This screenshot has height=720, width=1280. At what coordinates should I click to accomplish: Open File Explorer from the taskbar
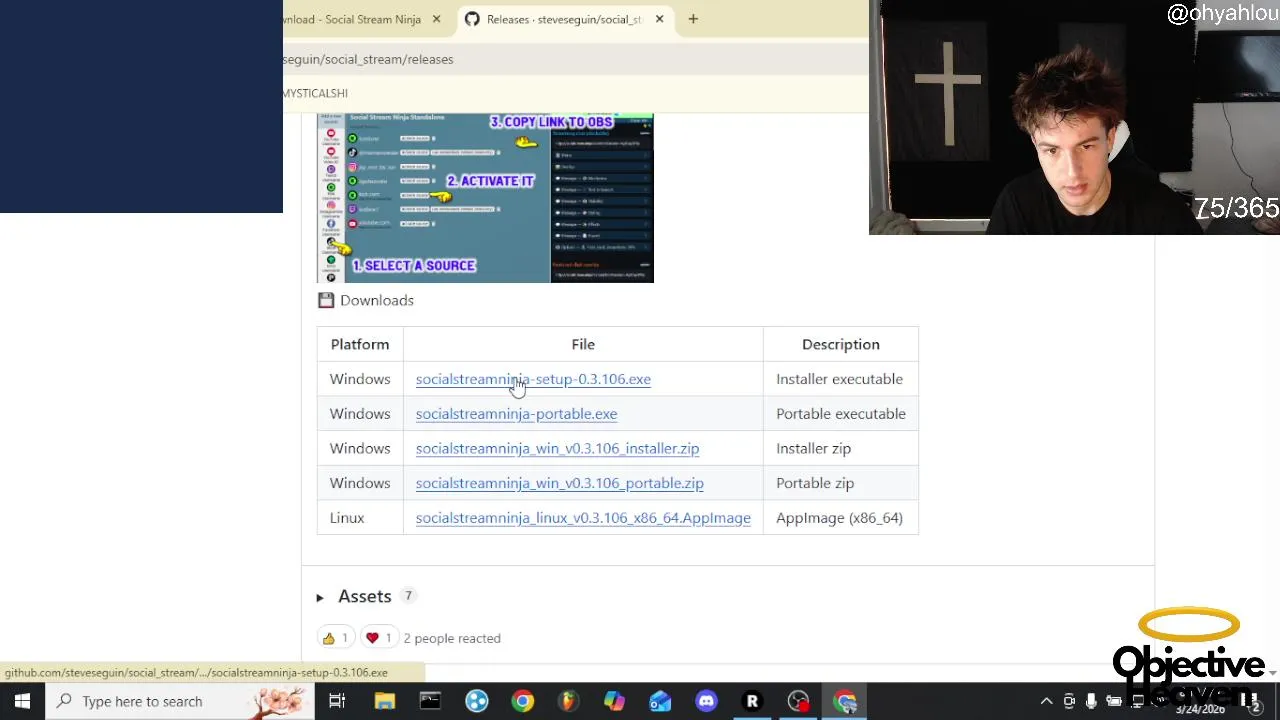(x=384, y=701)
